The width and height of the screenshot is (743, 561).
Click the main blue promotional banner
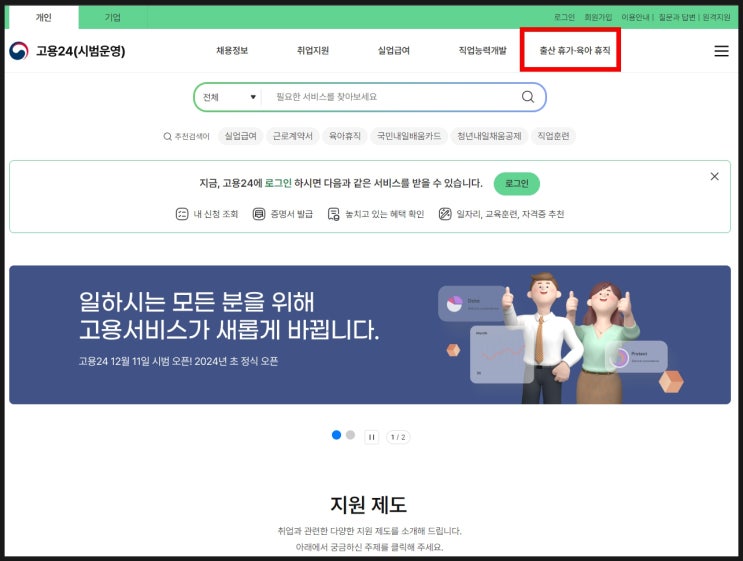(370, 335)
